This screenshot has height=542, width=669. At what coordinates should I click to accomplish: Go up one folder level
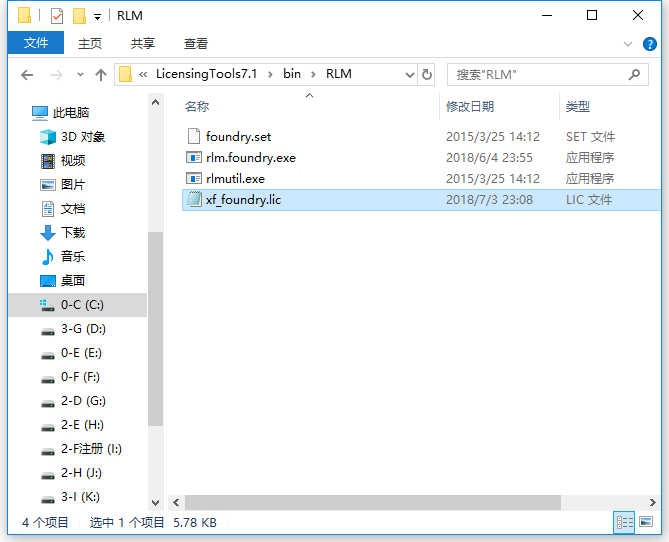(x=101, y=75)
